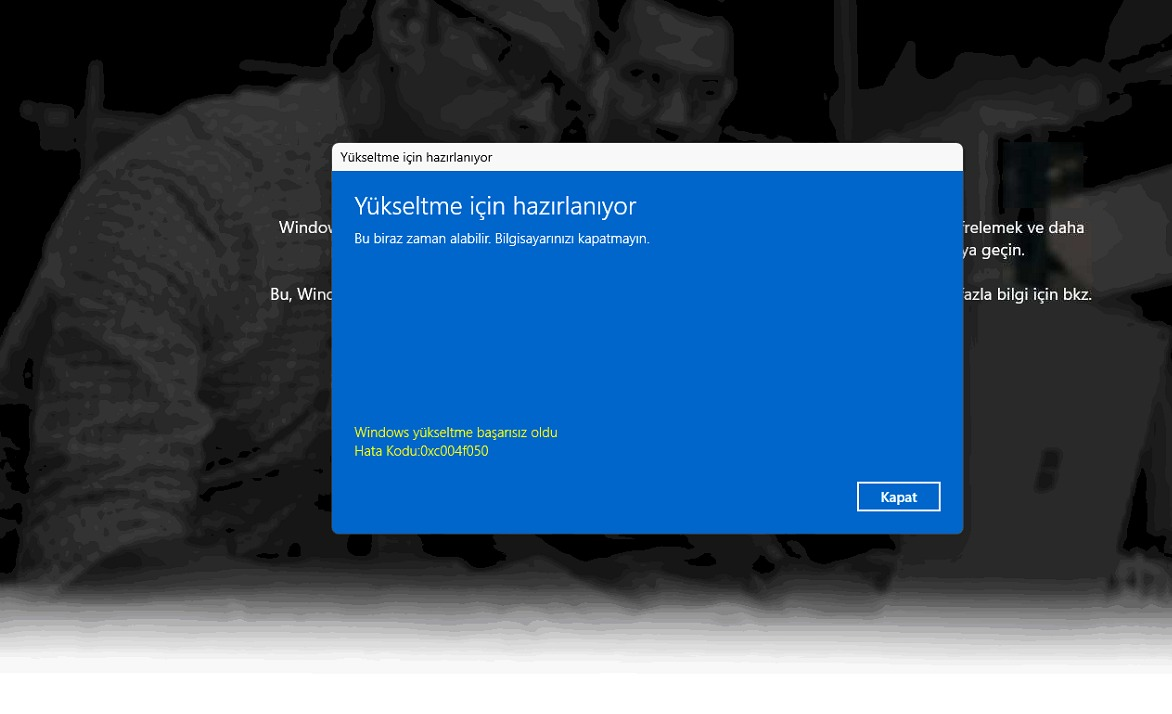Click the 'Bu biraz zaman alabilir' message
Viewport: 1172px width, 714px height.
502,238
